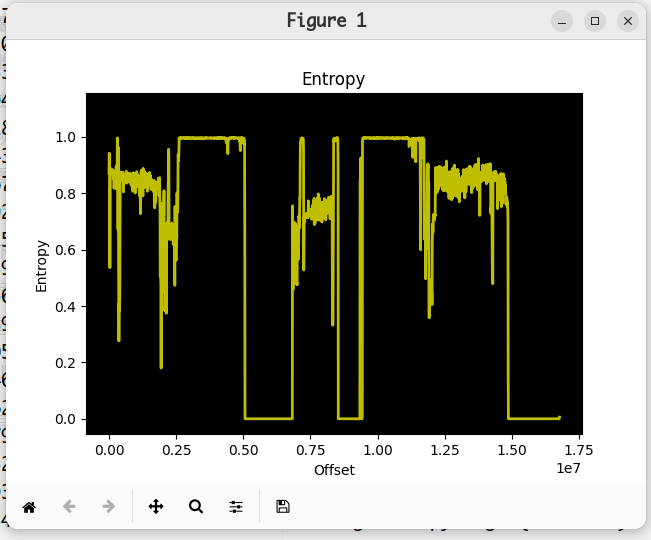651x540 pixels.
Task: Save the figure with the disk icon
Action: coord(283,506)
